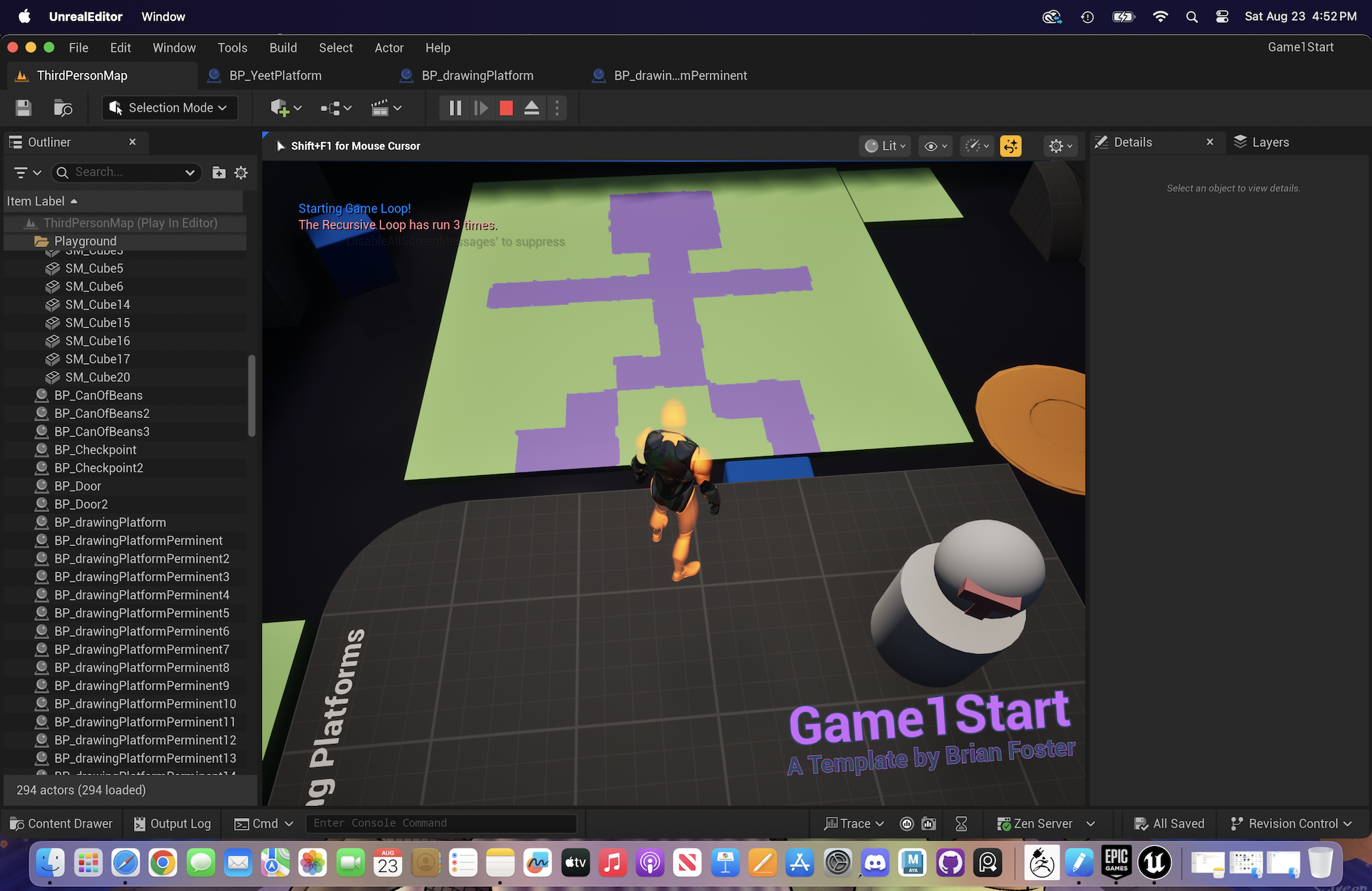Open the viewport performance and scalability menu
Image resolution: width=1372 pixels, height=891 pixels.
coord(977,146)
